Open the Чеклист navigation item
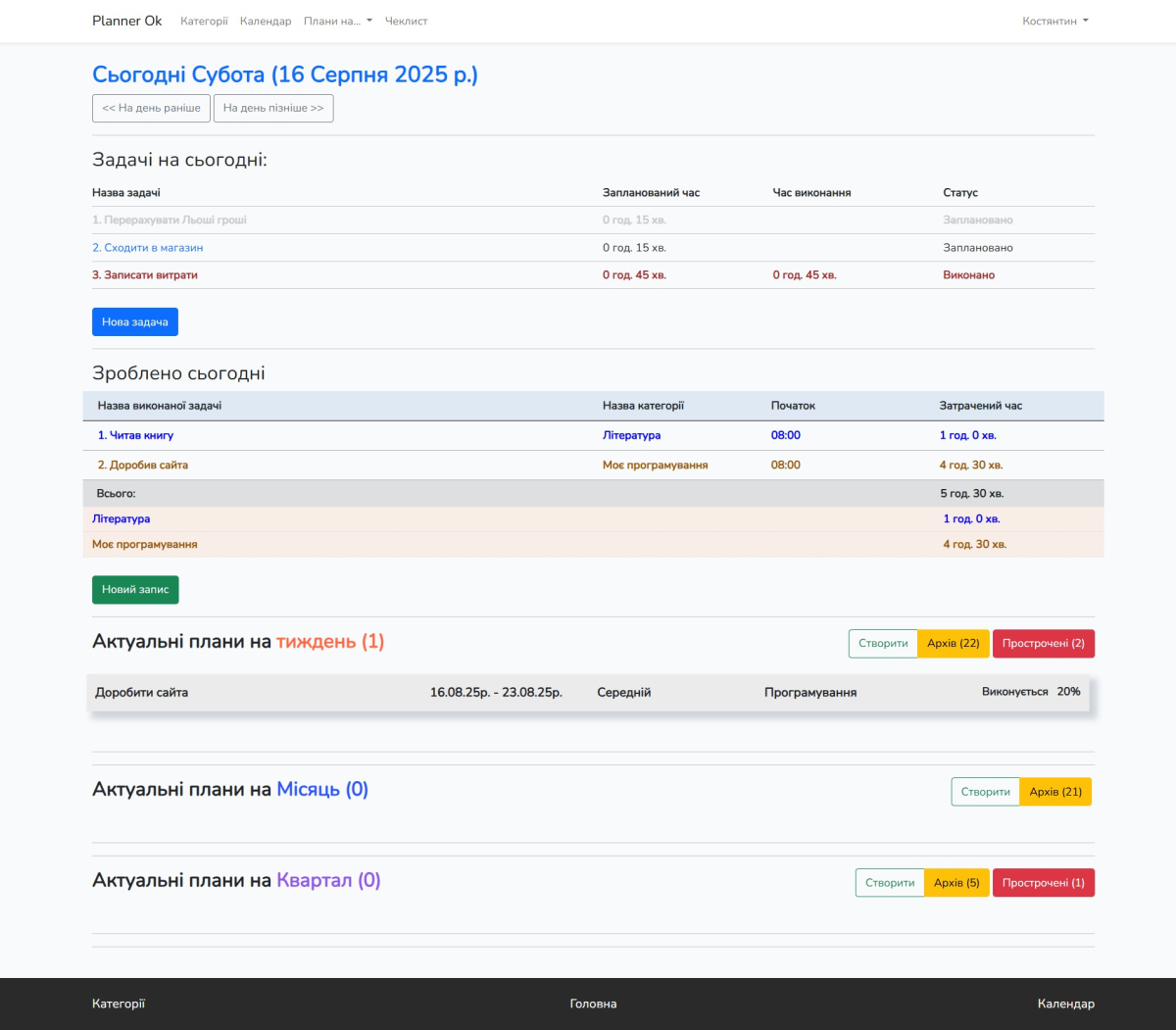Image resolution: width=1176 pixels, height=1030 pixels. tap(406, 22)
